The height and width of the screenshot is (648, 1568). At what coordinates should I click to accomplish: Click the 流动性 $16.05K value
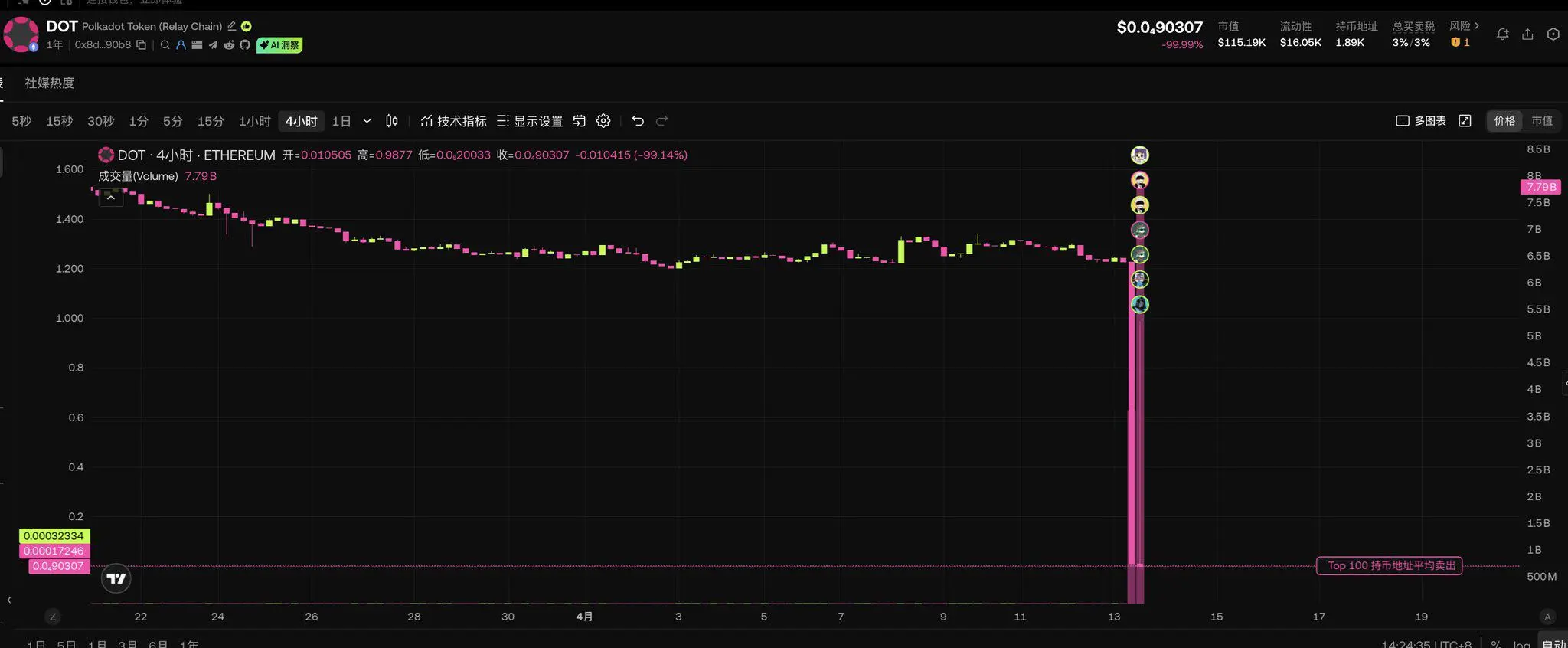1301,43
